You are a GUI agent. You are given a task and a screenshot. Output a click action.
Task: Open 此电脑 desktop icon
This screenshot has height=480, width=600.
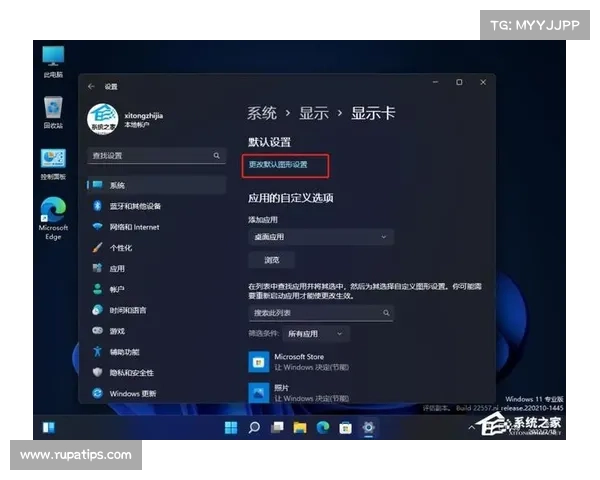point(53,61)
